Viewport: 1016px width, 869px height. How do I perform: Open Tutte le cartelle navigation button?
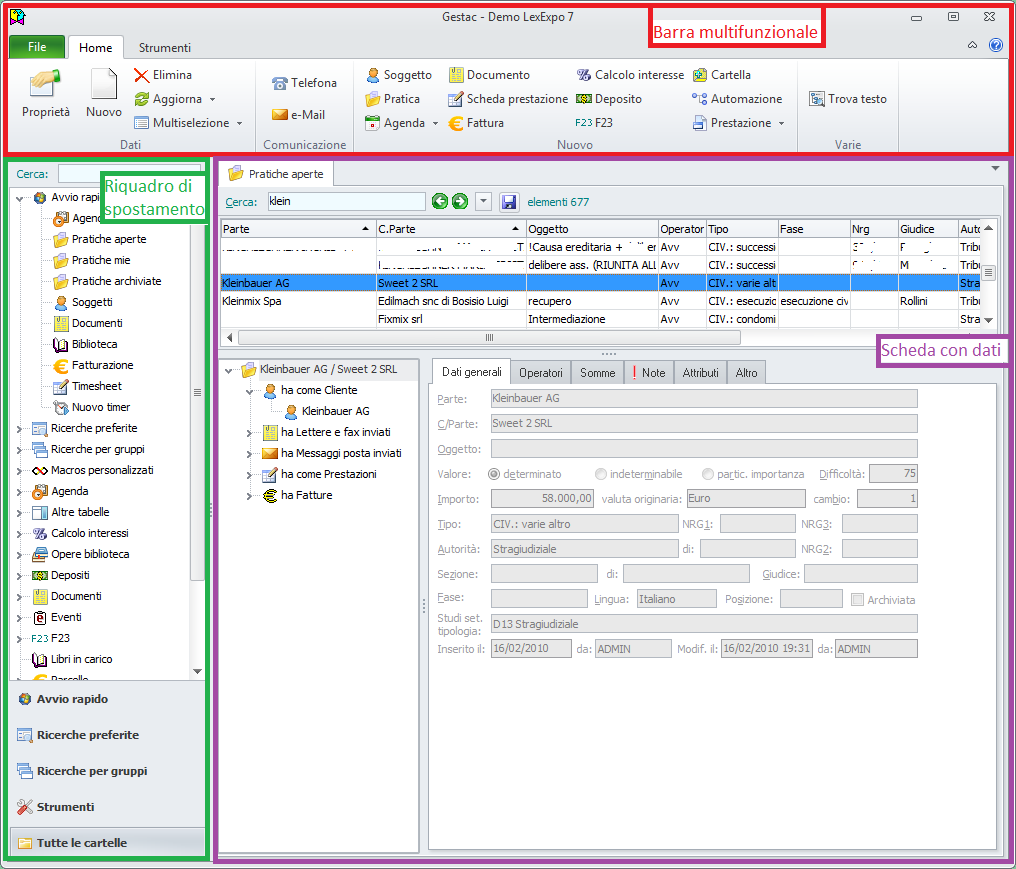(107, 843)
